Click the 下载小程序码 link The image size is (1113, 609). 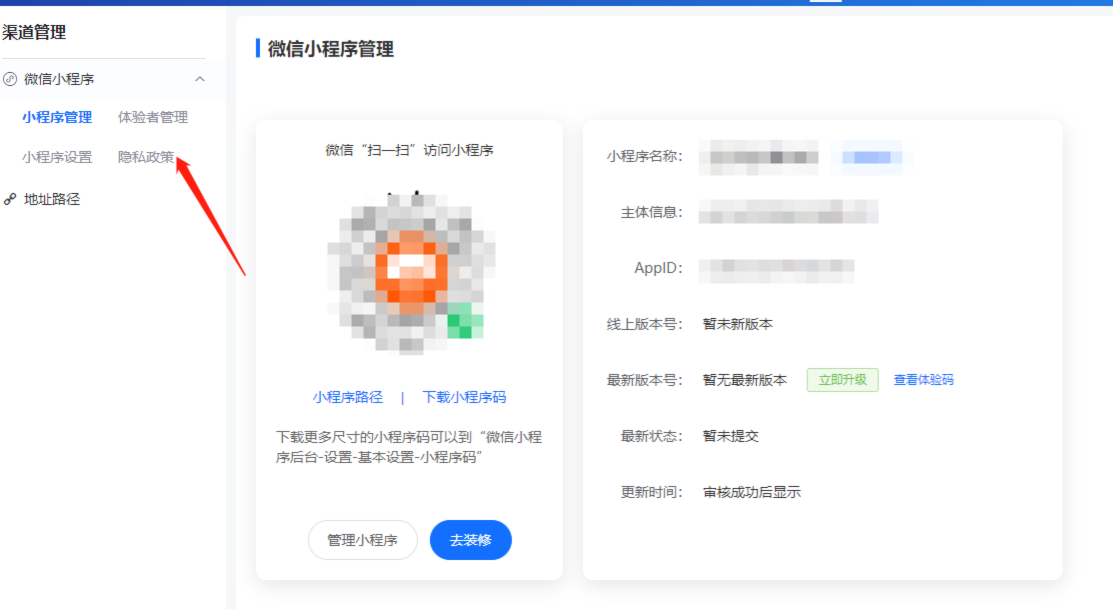point(464,397)
